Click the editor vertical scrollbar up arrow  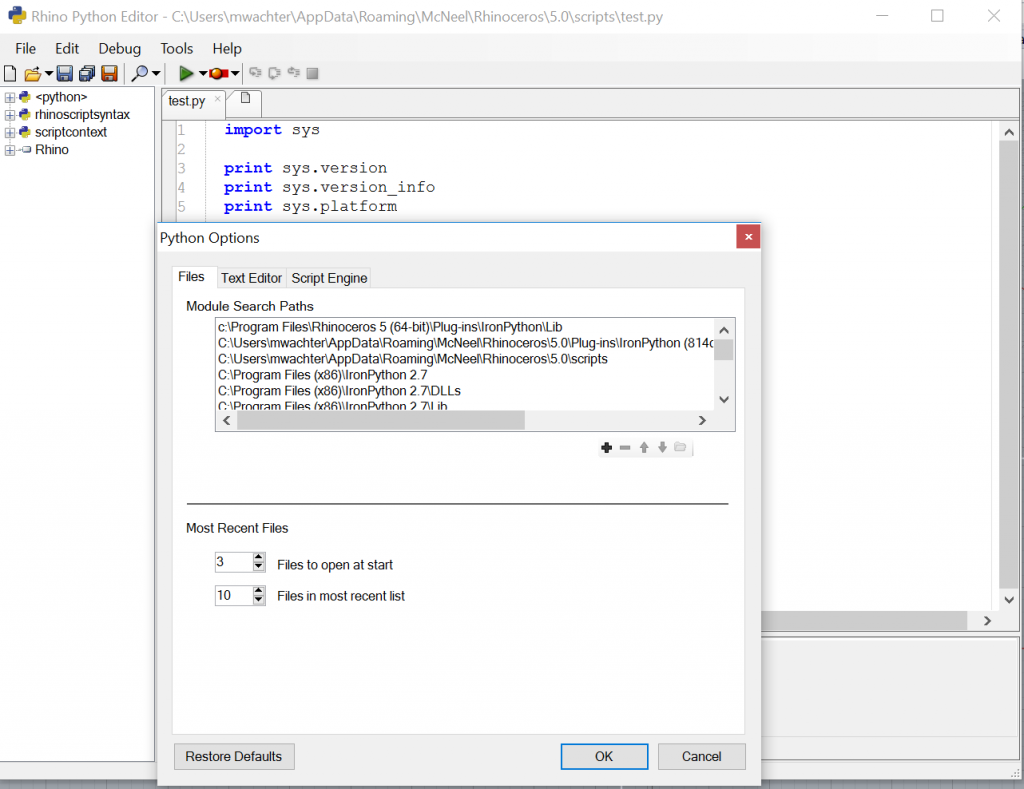point(1009,133)
